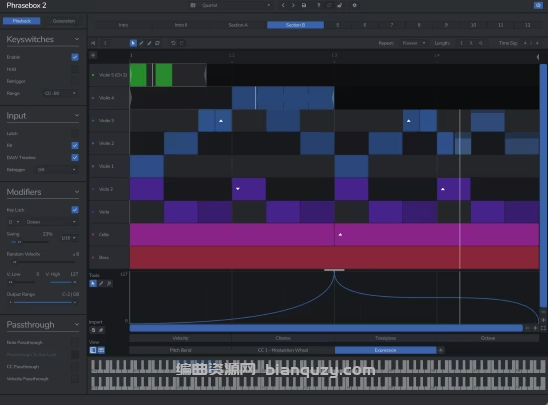Switch to the Generation tab

pyautogui.click(x=64, y=21)
